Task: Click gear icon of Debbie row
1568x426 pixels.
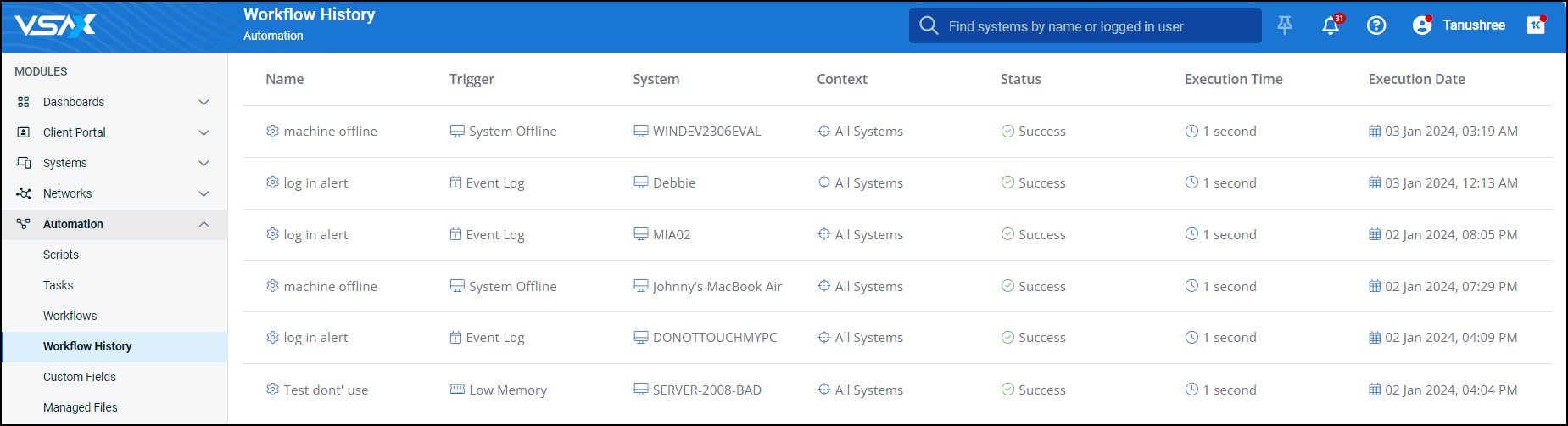Action: tap(272, 182)
